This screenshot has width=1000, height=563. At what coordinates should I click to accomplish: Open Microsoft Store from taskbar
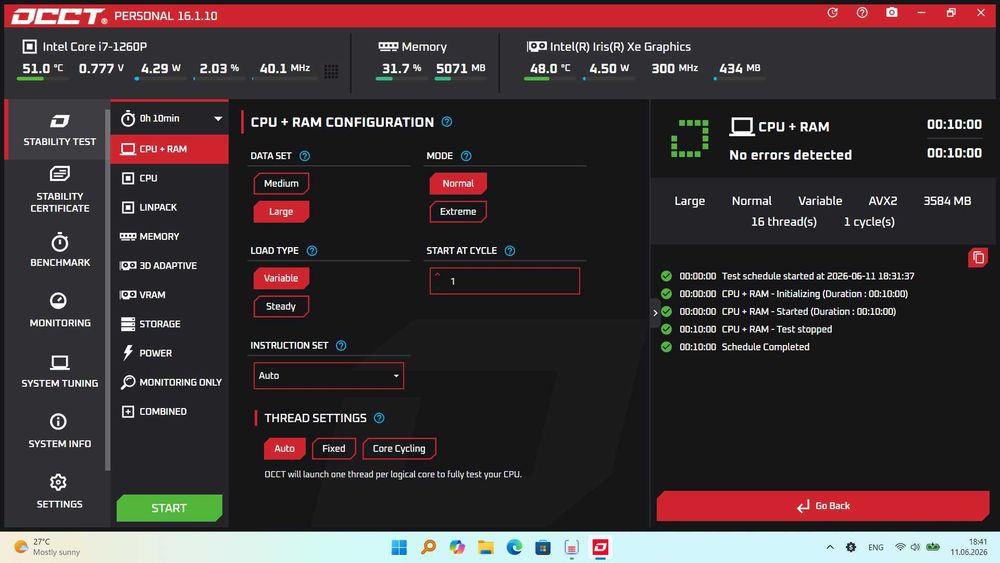[543, 547]
